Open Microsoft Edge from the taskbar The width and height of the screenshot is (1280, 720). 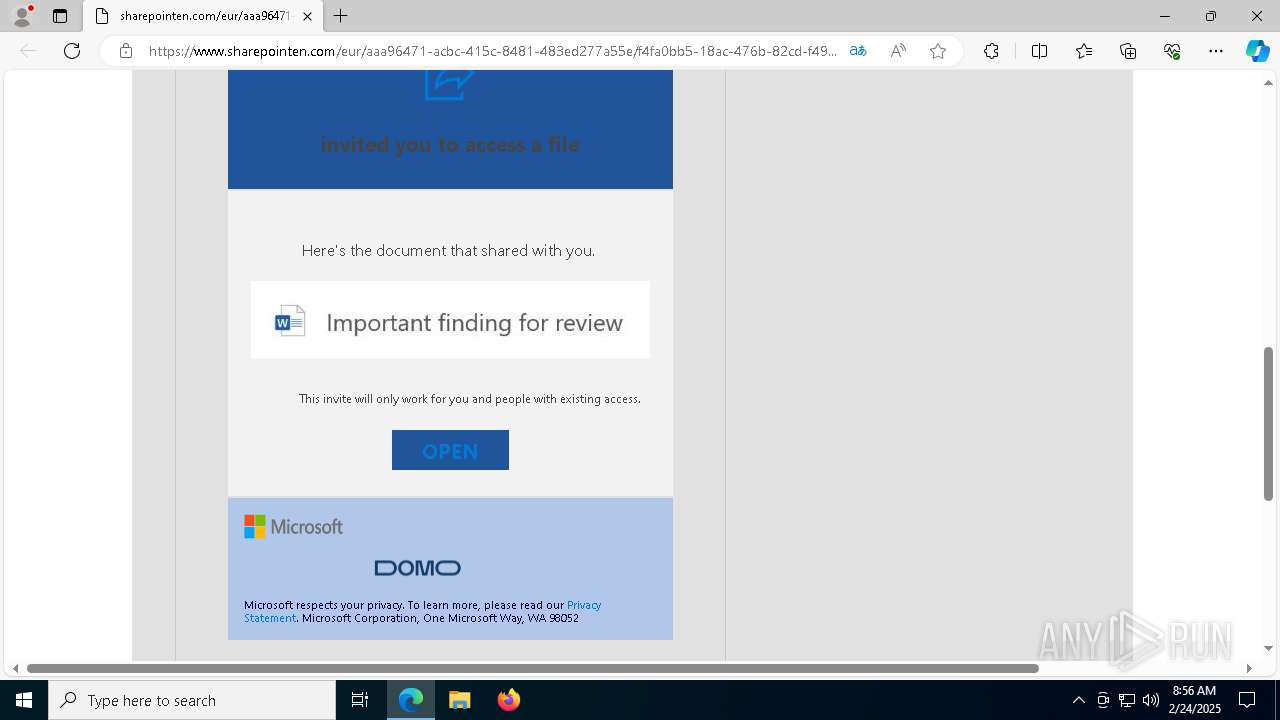tap(411, 700)
